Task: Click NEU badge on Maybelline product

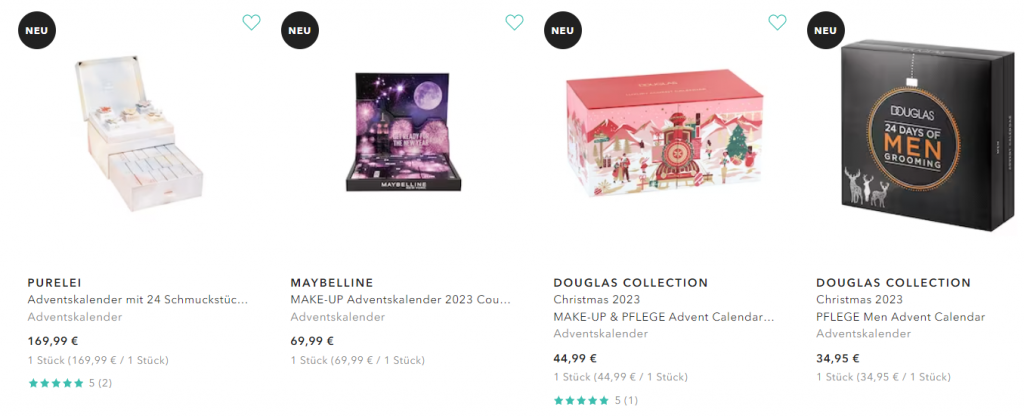Action: click(300, 30)
